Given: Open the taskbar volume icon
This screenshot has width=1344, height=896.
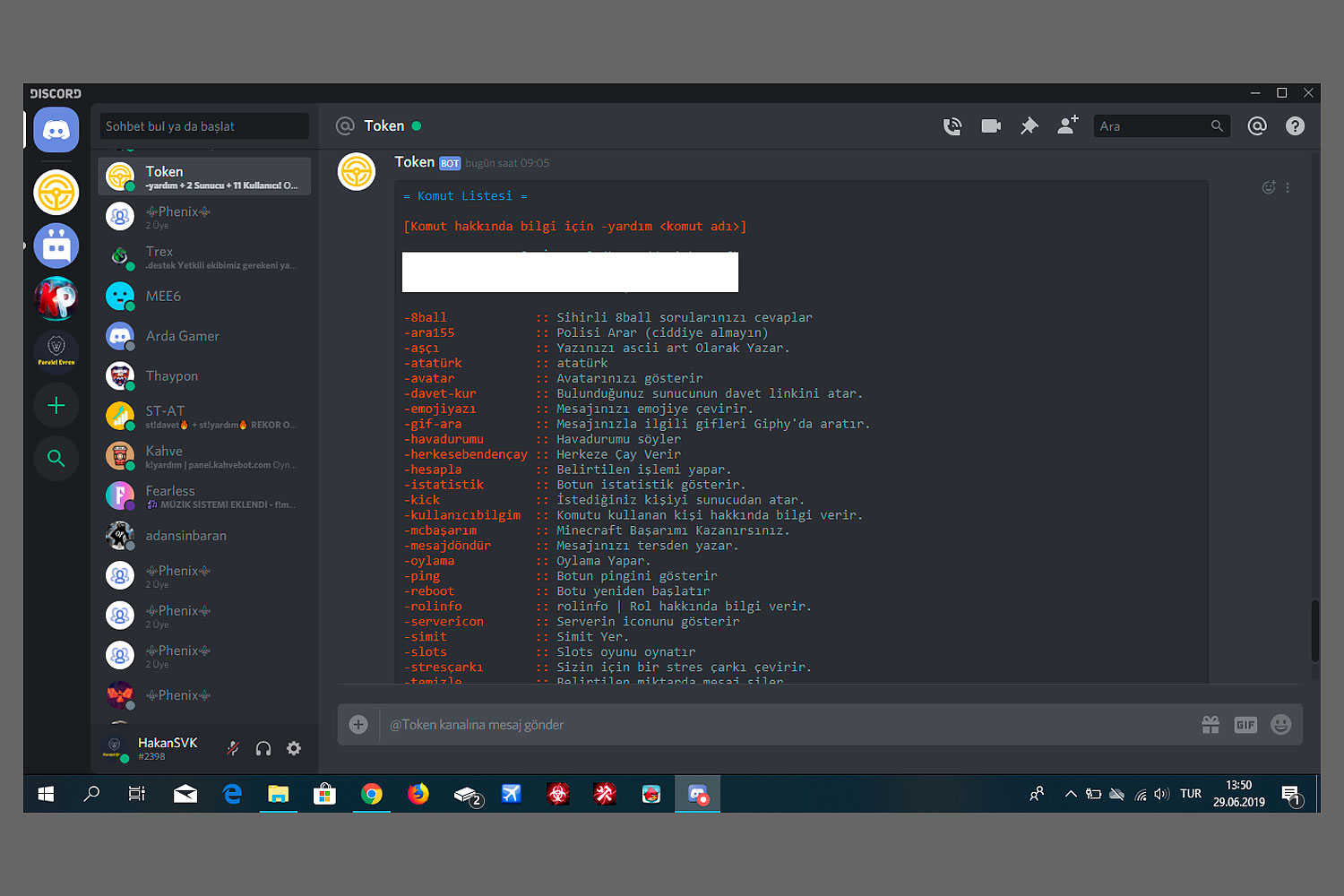Looking at the screenshot, I should click(x=1162, y=794).
